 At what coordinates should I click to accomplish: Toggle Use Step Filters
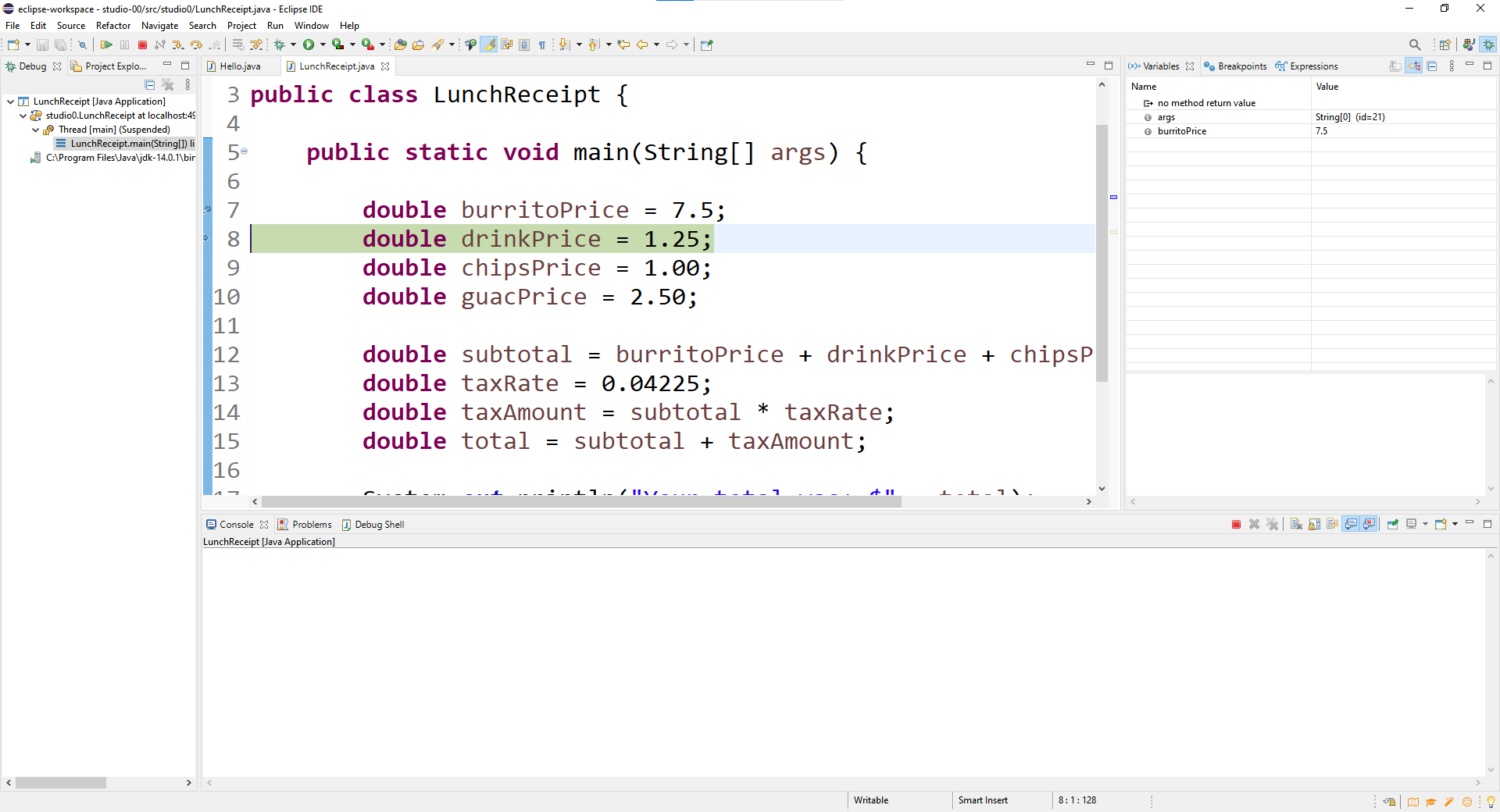[256, 45]
